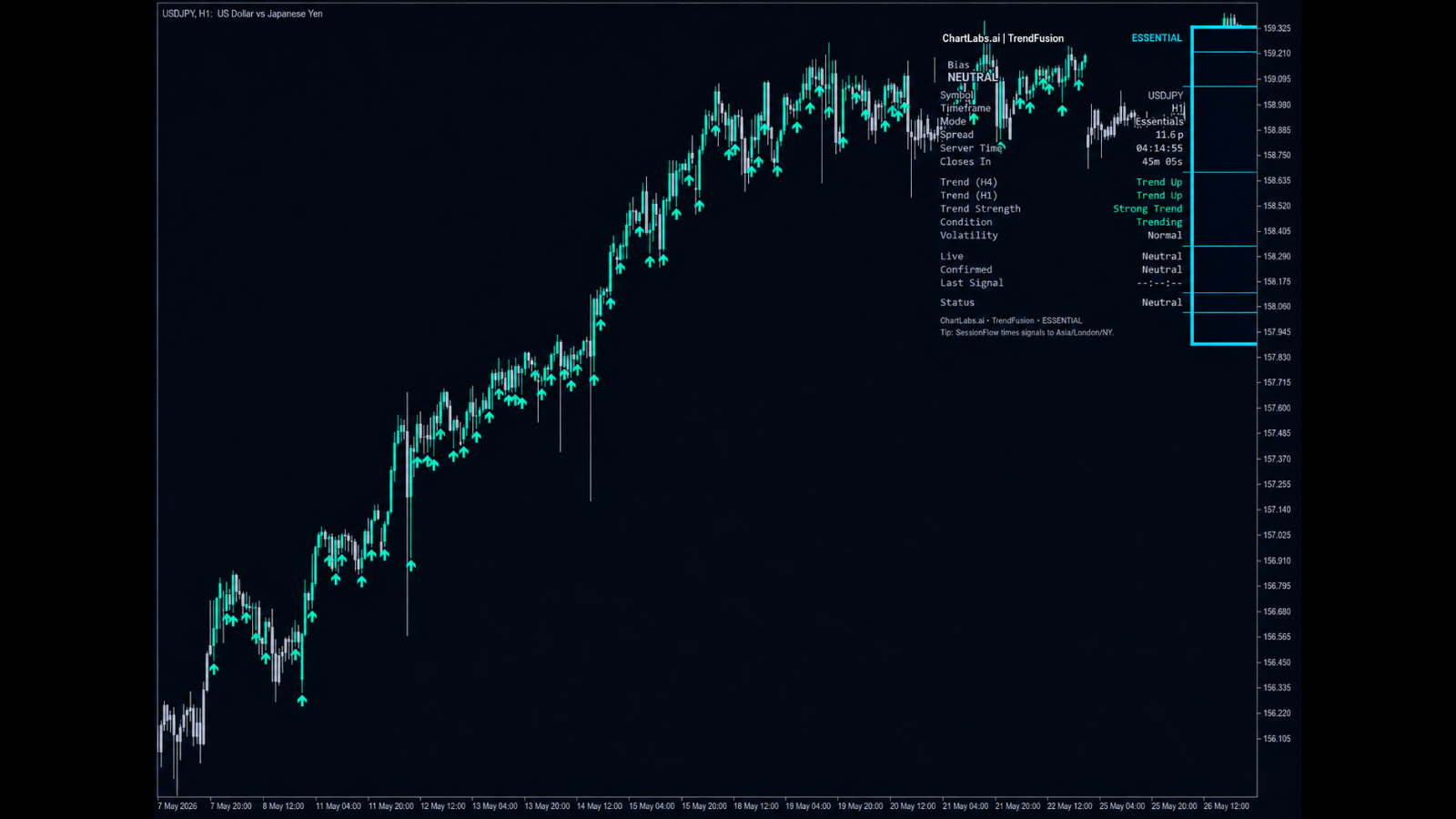Screen dimensions: 1456x819
Task: Click price level 156.795 on the axis
Action: click(x=1277, y=586)
